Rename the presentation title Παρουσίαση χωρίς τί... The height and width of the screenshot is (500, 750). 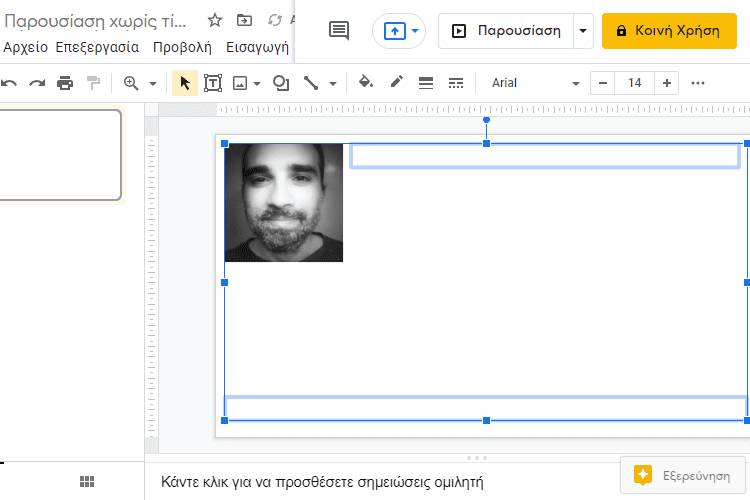pyautogui.click(x=95, y=21)
